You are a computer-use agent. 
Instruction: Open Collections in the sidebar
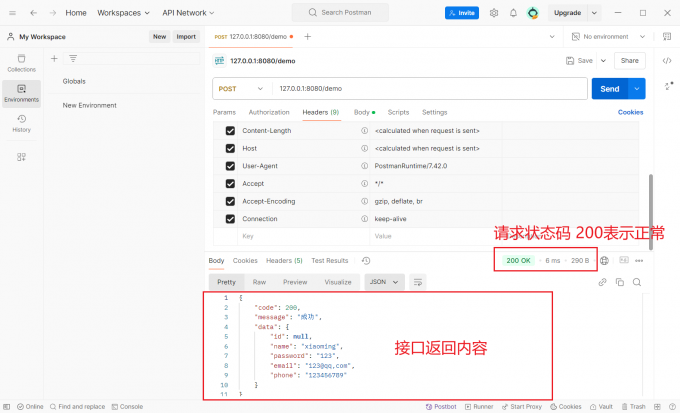[x=22, y=63]
